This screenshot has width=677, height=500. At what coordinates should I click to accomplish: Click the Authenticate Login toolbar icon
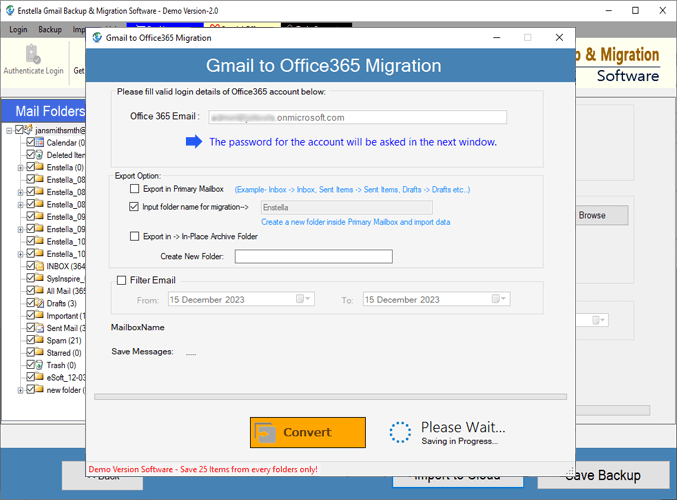[x=33, y=57]
